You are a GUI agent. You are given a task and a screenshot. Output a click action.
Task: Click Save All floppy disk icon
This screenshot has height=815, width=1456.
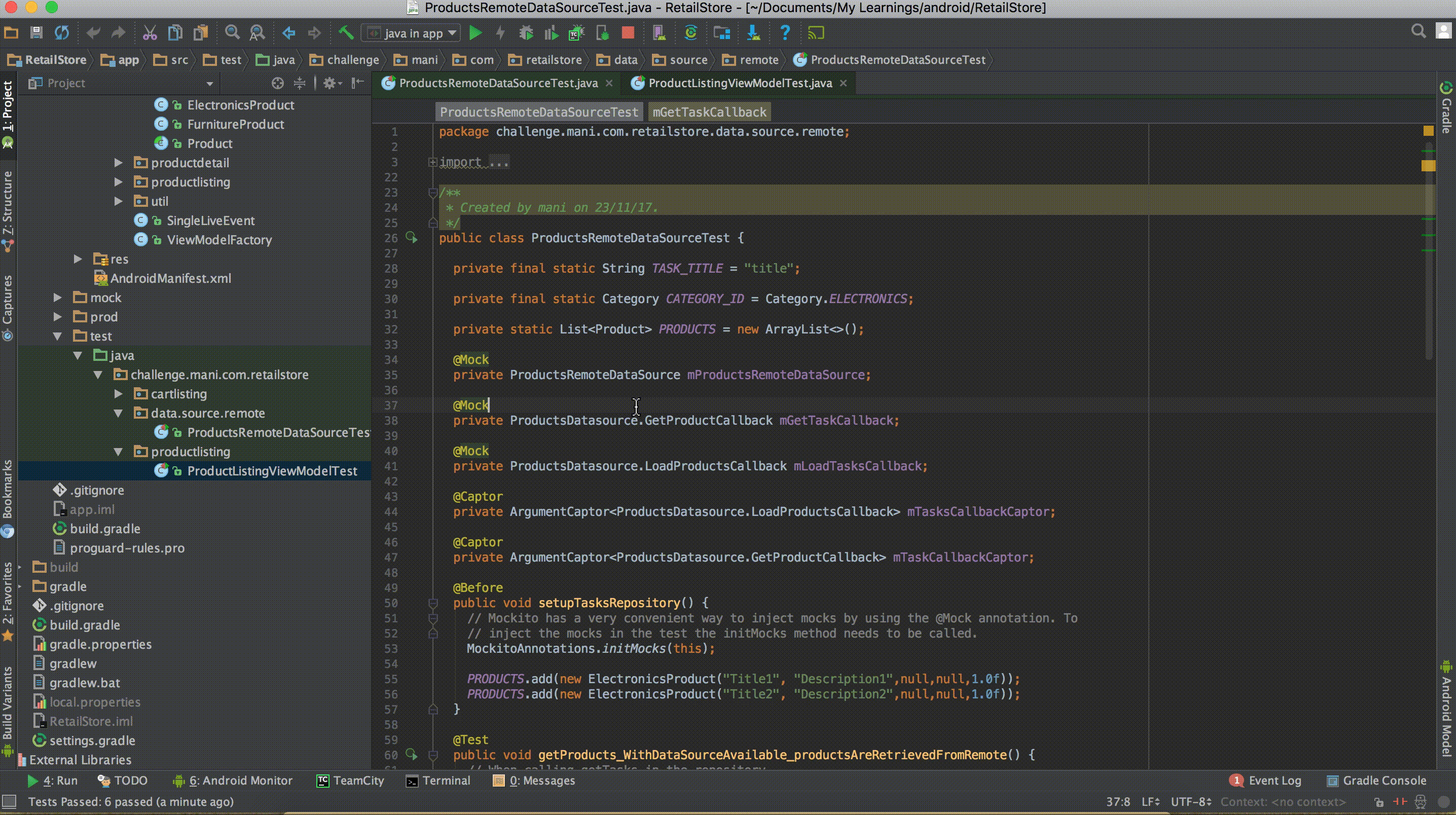click(x=36, y=33)
